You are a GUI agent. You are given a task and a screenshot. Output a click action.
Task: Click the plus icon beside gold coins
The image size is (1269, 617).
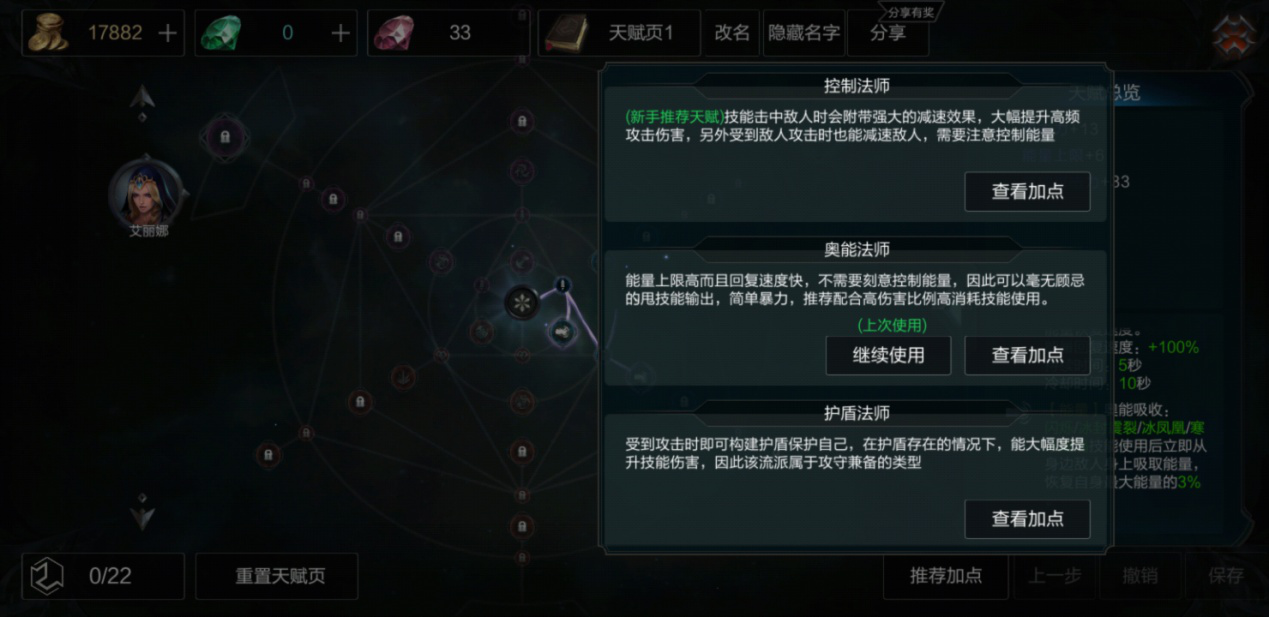click(x=168, y=33)
